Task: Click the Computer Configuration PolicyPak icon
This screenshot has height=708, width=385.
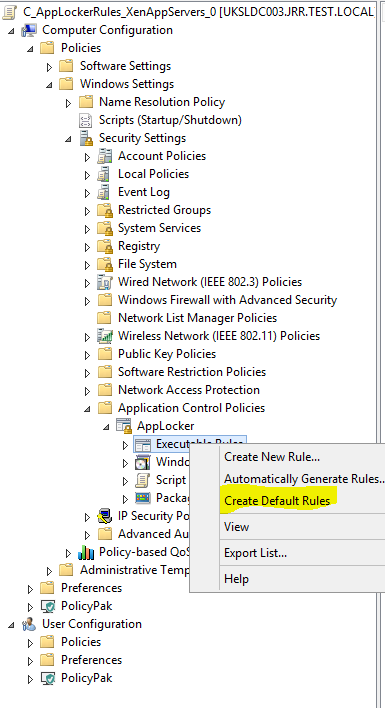Action: [48, 606]
